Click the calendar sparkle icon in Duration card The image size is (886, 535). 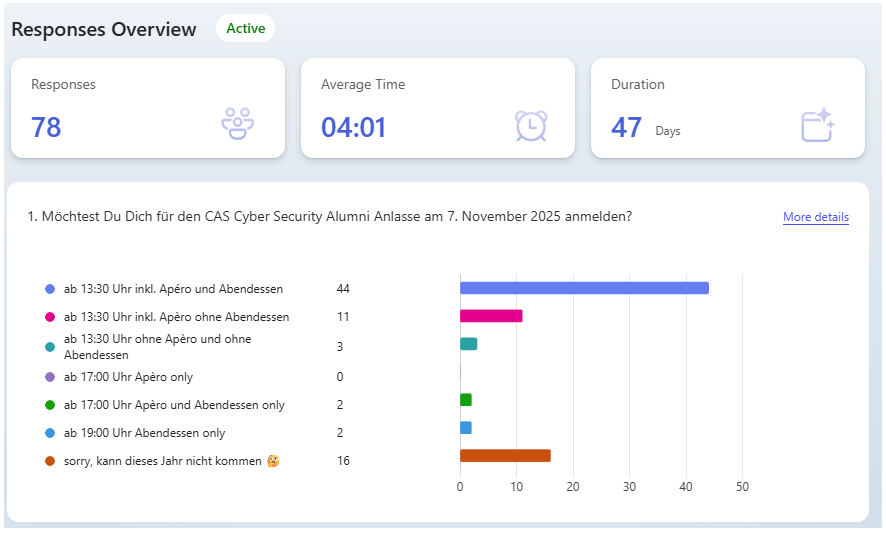(817, 125)
